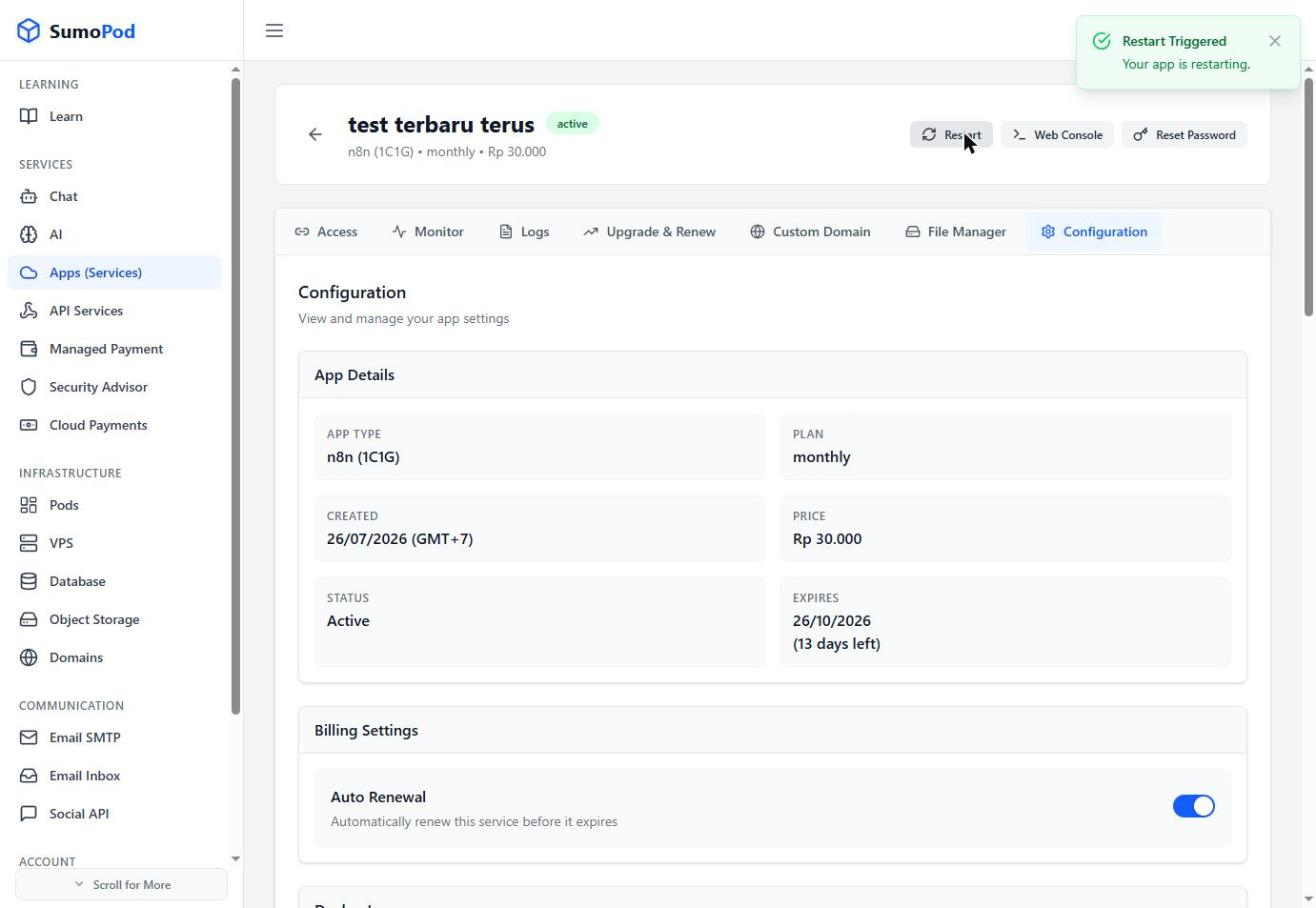The image size is (1316, 908).
Task: Open the Logs tab
Action: (524, 231)
